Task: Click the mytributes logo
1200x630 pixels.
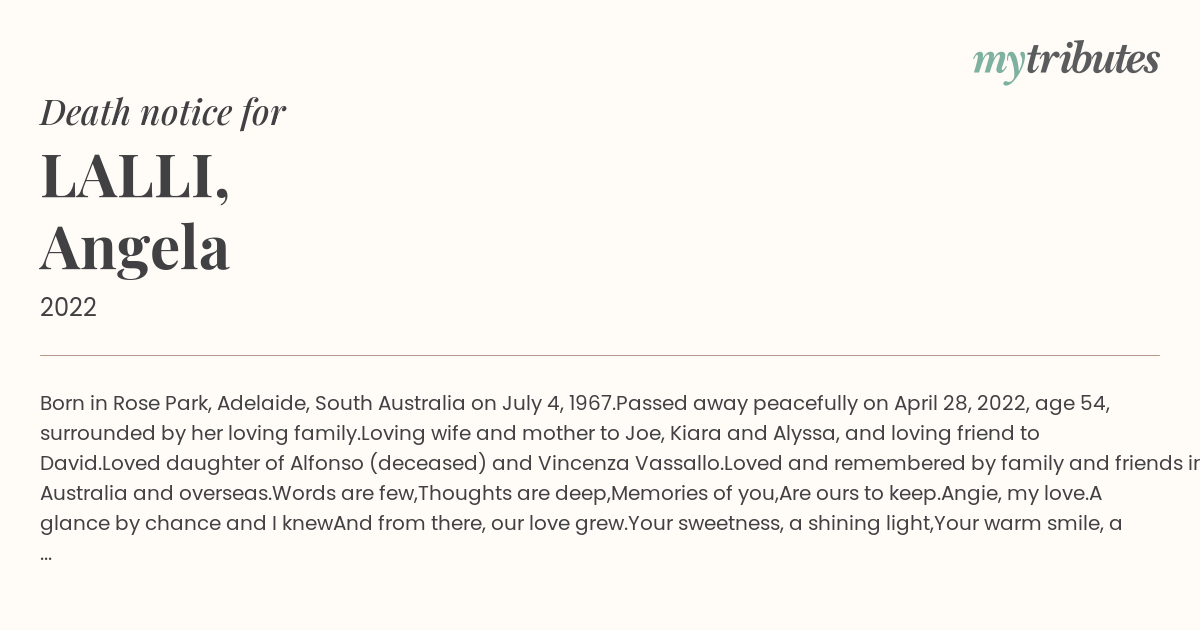Action: coord(1066,61)
